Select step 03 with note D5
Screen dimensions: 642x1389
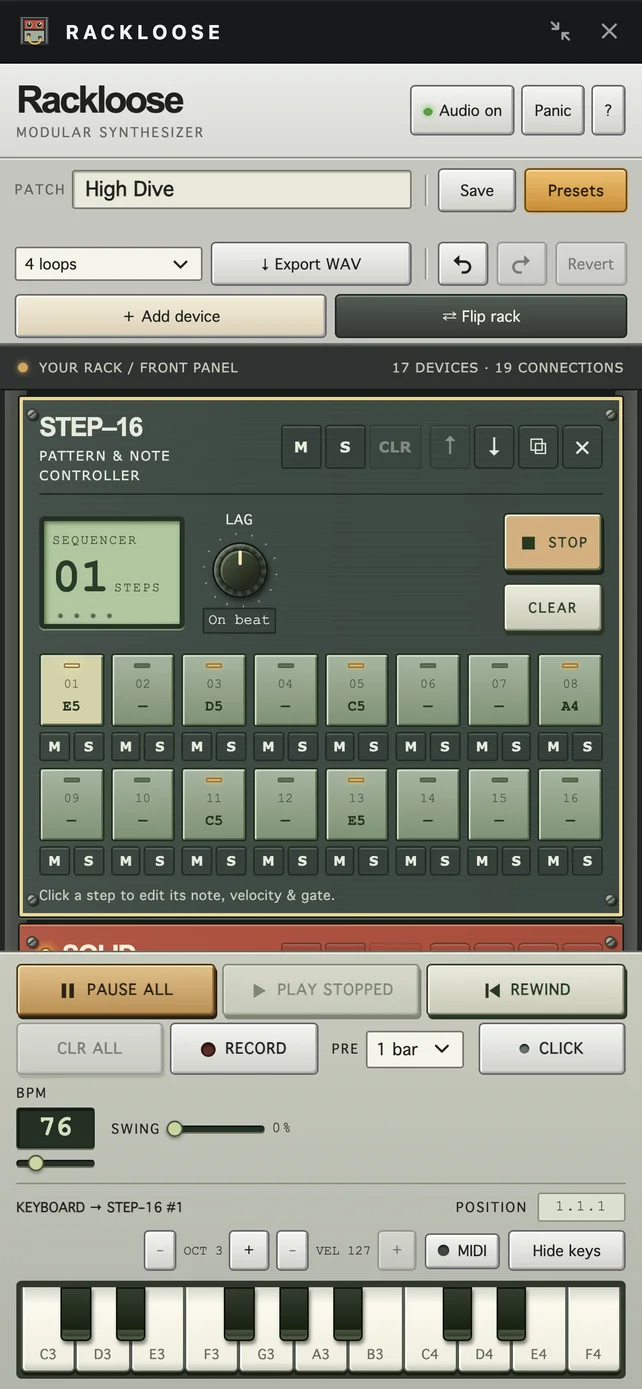[x=214, y=690]
